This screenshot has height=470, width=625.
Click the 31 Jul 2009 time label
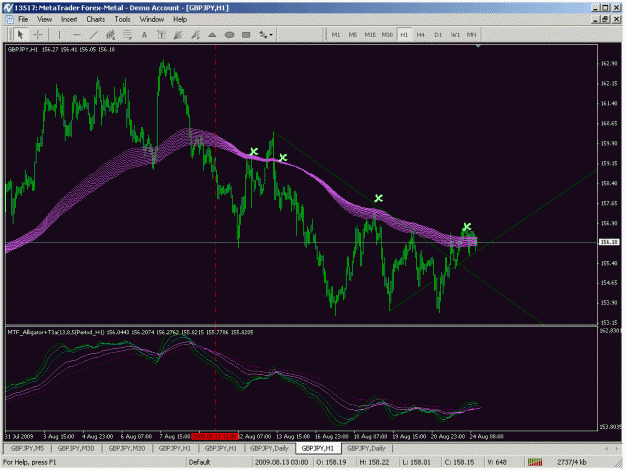click(x=20, y=437)
